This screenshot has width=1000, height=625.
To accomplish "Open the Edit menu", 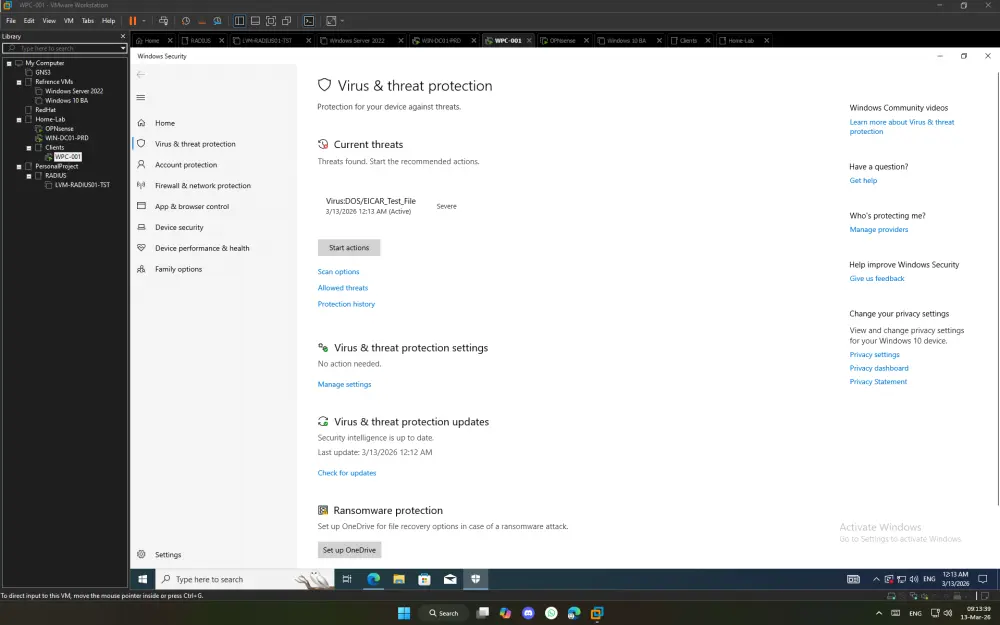I will [x=29, y=20].
